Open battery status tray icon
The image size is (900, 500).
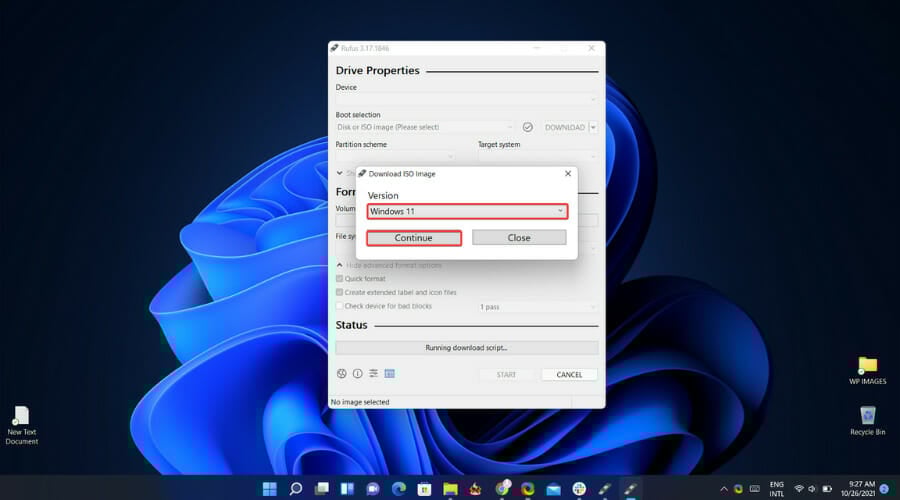827,489
